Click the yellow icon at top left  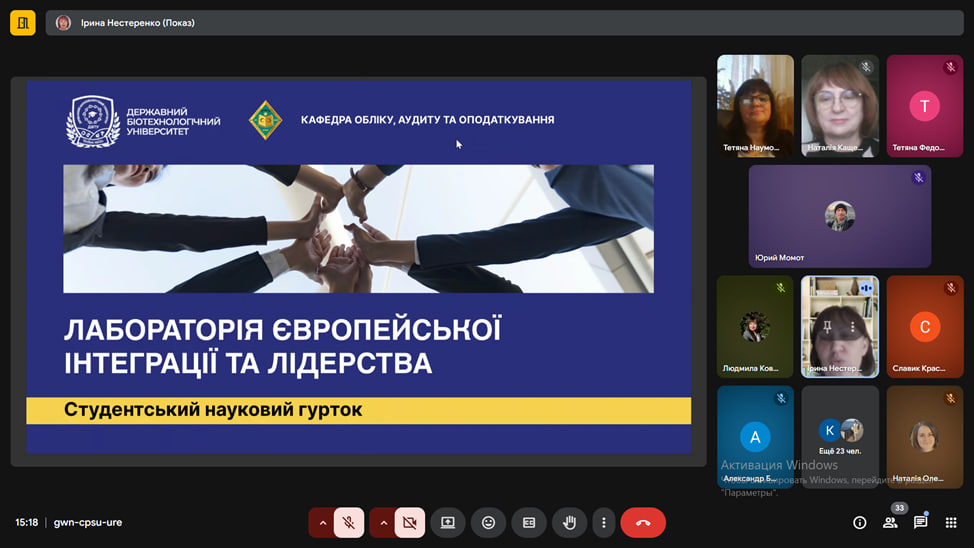(23, 23)
